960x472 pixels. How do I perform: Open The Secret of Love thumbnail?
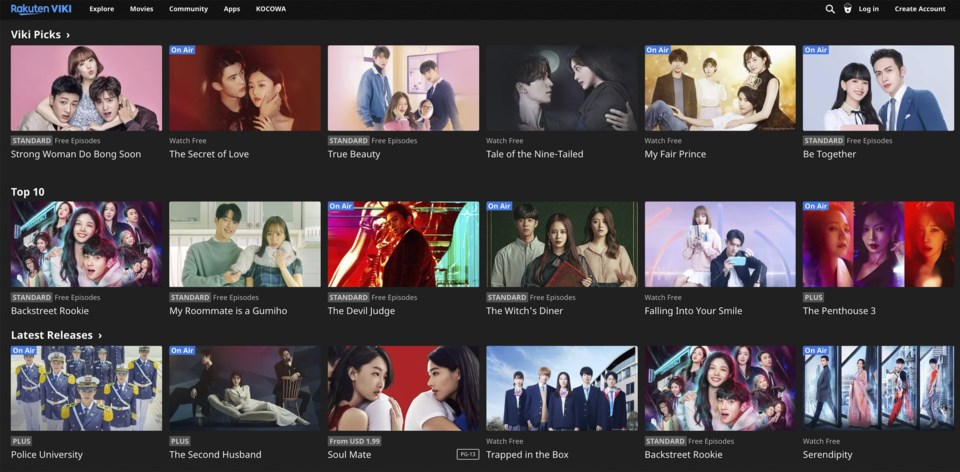[x=245, y=88]
